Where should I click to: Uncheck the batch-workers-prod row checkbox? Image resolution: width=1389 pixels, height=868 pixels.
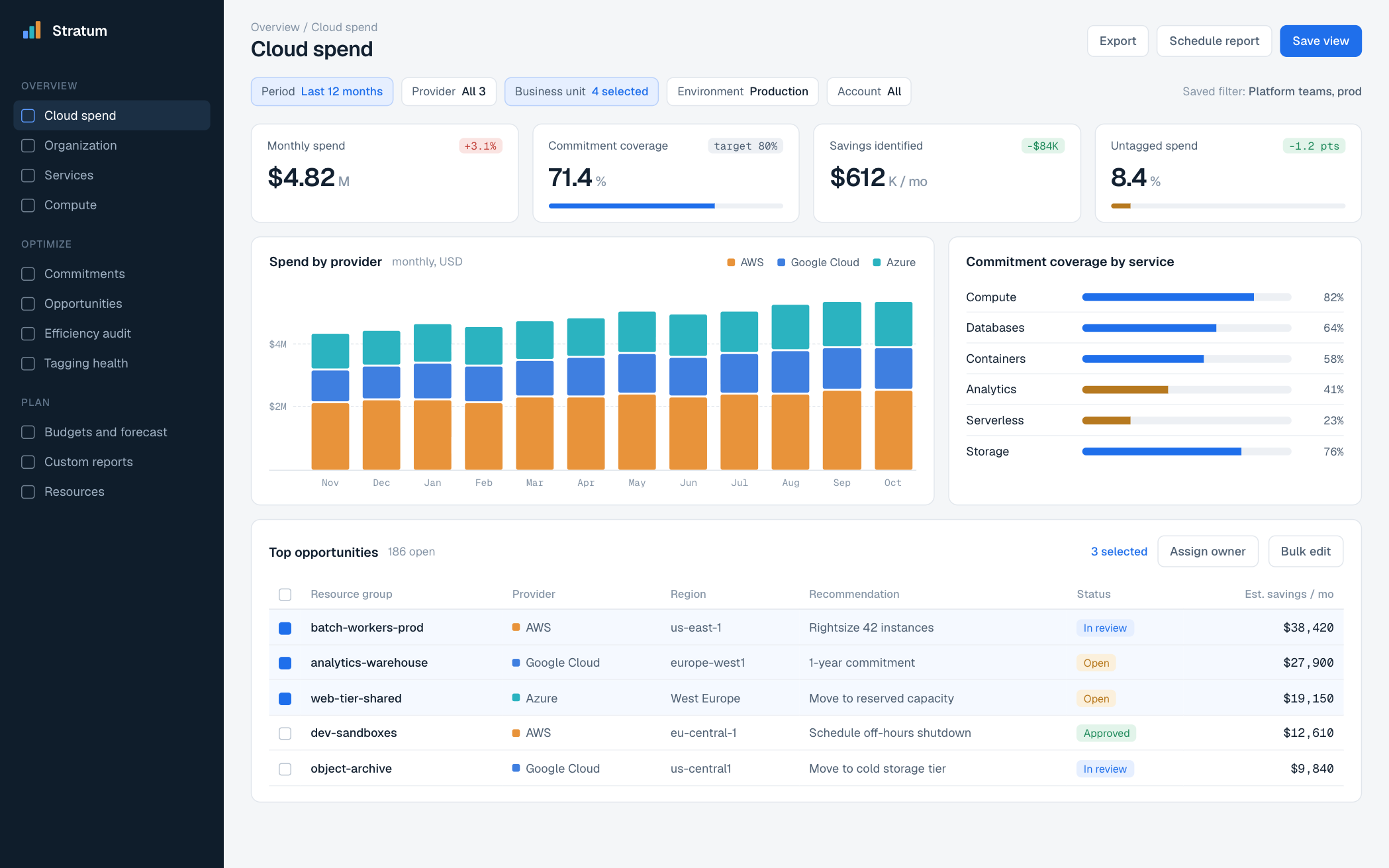click(285, 628)
